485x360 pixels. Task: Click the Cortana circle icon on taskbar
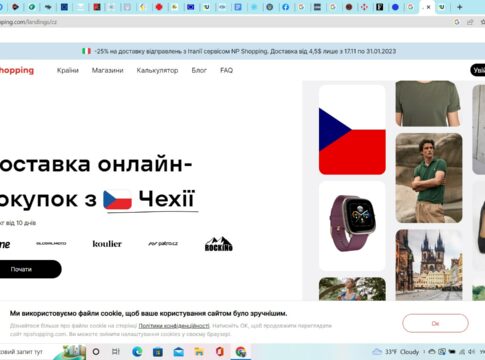(x=96, y=352)
